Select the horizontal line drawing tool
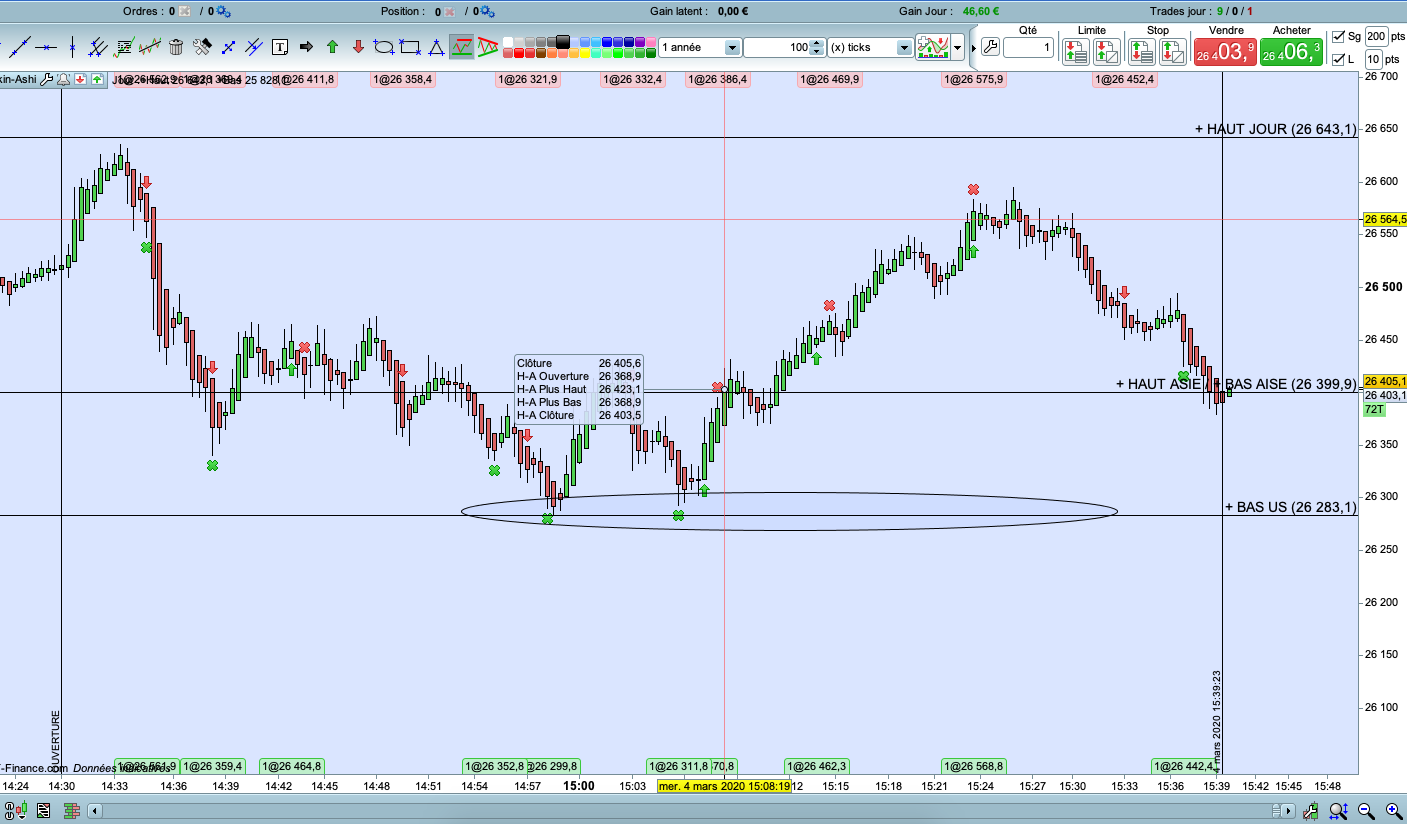This screenshot has width=1407, height=824. [46, 46]
